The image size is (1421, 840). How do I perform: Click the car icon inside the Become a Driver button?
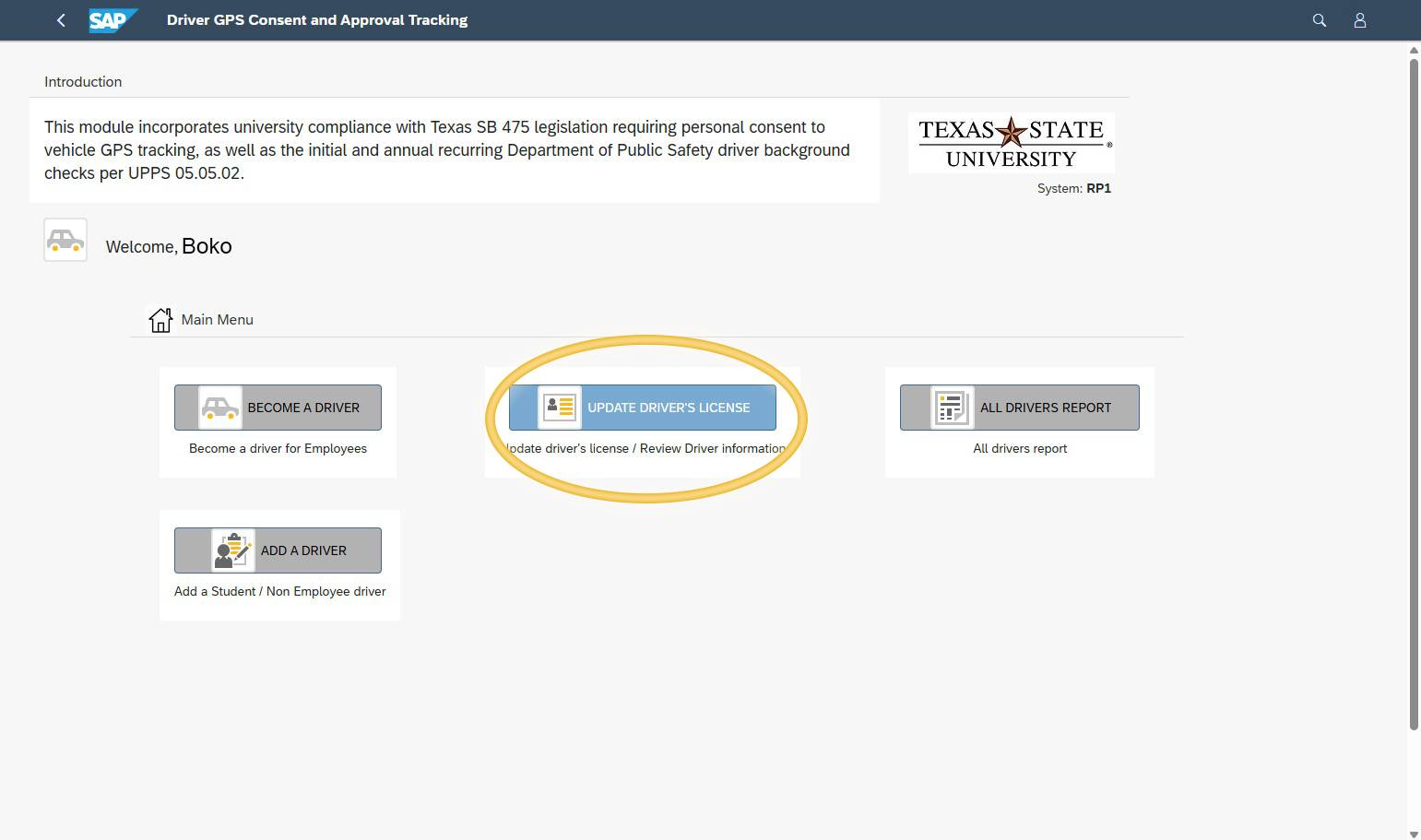pyautogui.click(x=219, y=407)
